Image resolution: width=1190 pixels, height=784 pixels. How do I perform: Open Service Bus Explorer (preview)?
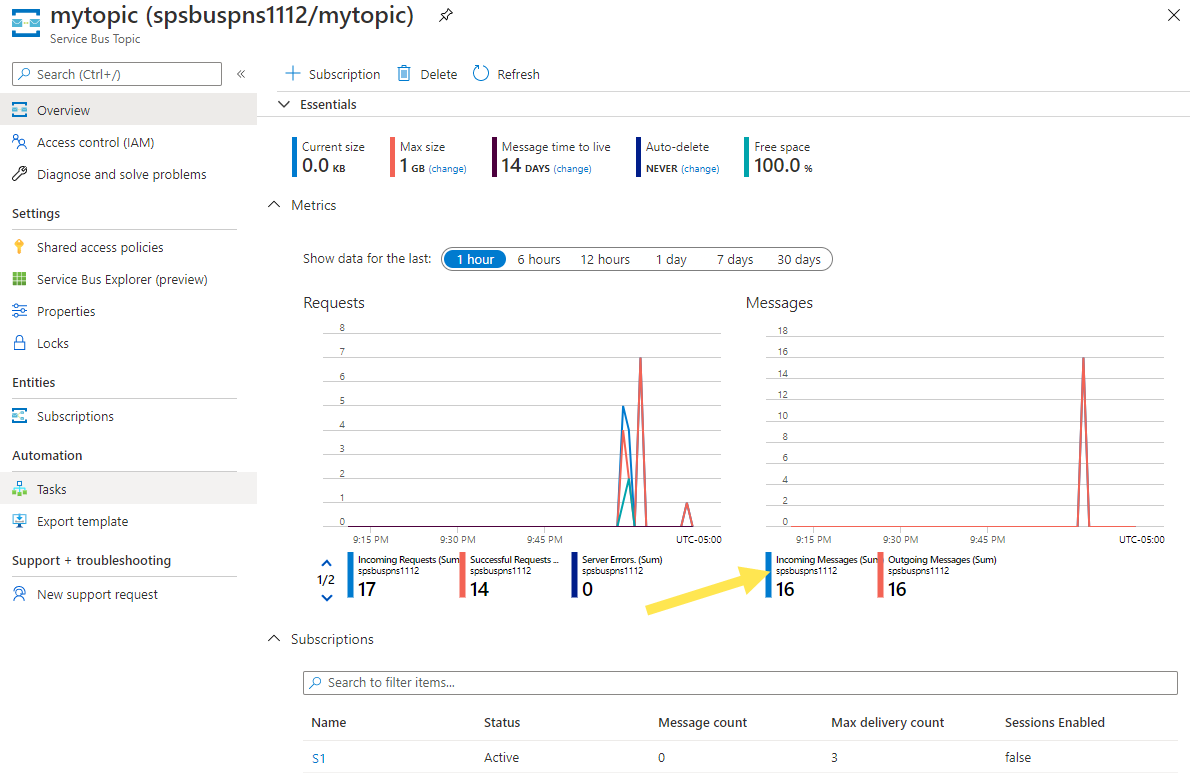[122, 279]
